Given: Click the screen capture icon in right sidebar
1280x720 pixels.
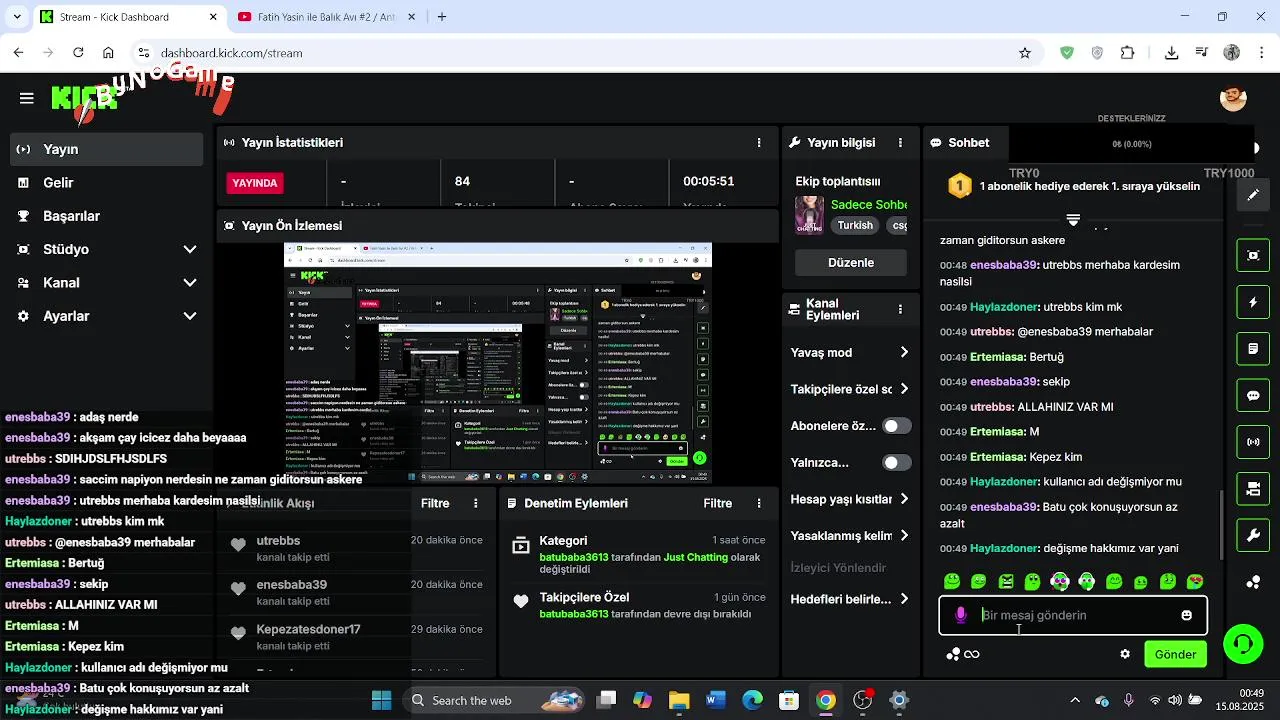Looking at the screenshot, I should click(x=1253, y=255).
